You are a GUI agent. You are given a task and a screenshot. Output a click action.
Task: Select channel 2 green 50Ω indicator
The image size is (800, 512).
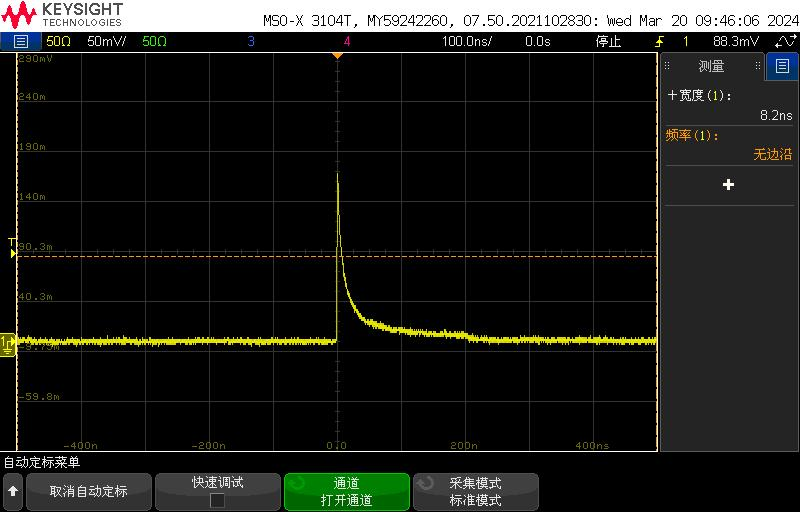click(155, 41)
